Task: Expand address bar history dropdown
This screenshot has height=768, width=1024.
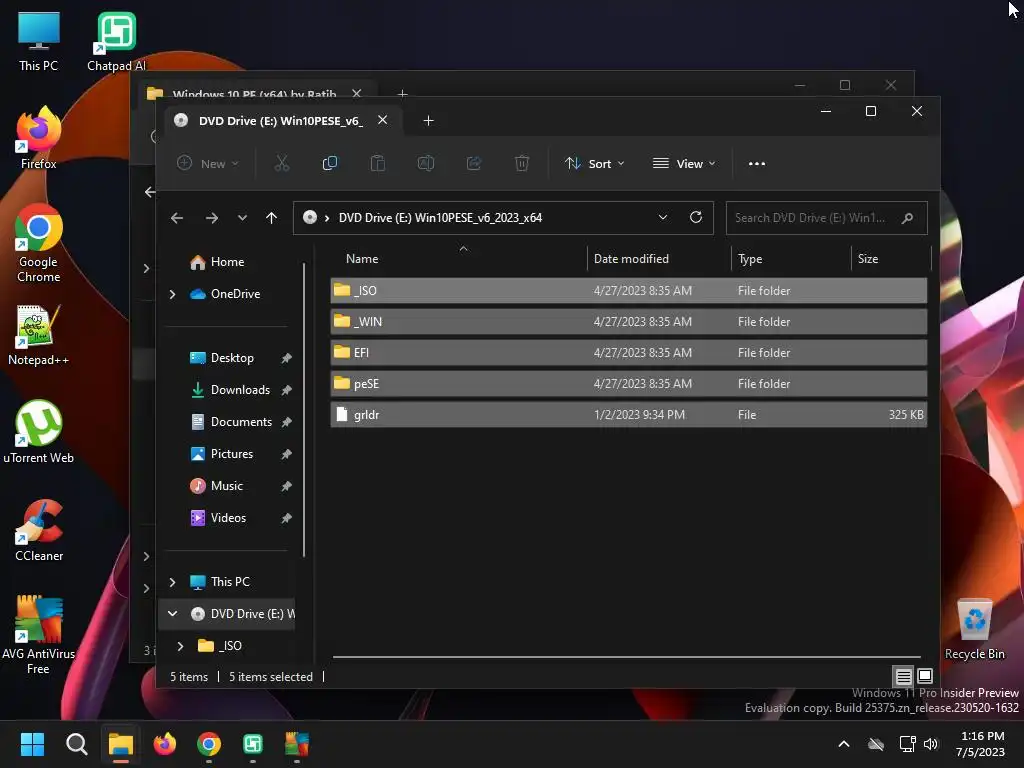Action: click(x=663, y=217)
